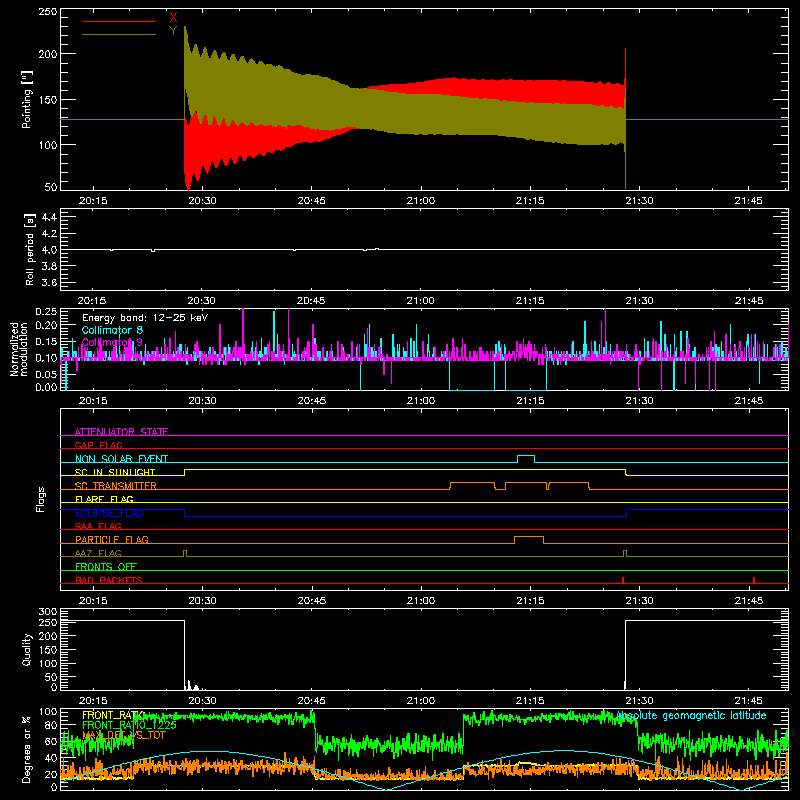Click the orange MAX_DET_VS_TOT legend entry

click(x=123, y=735)
